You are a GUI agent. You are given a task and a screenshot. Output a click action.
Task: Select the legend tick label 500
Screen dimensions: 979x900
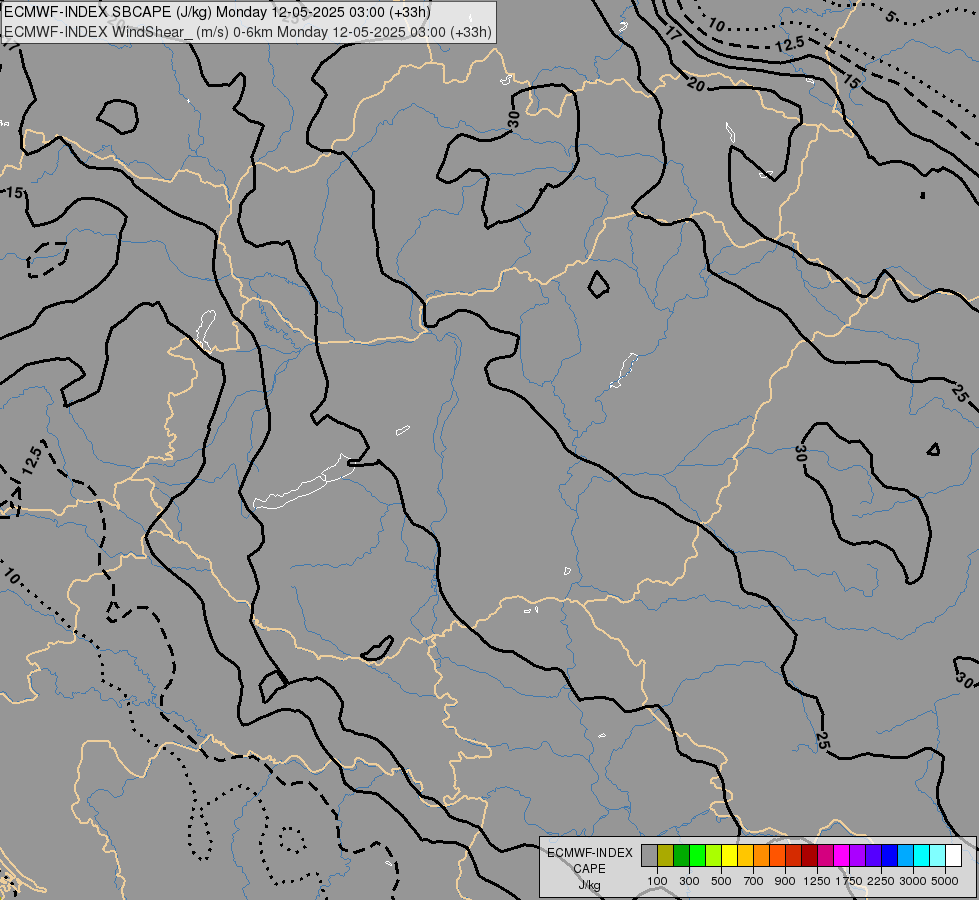pos(721,881)
